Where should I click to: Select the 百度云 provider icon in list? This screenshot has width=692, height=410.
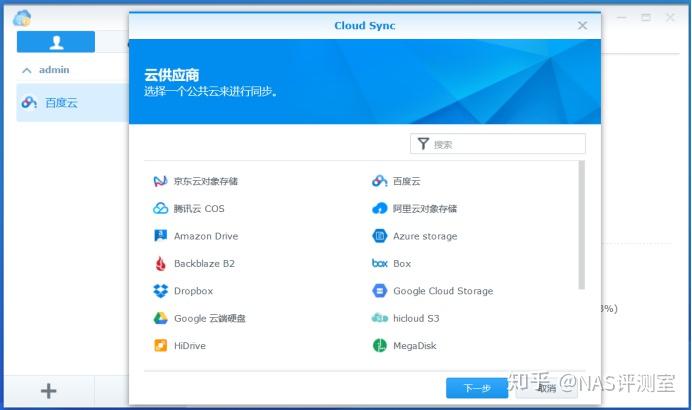click(379, 181)
